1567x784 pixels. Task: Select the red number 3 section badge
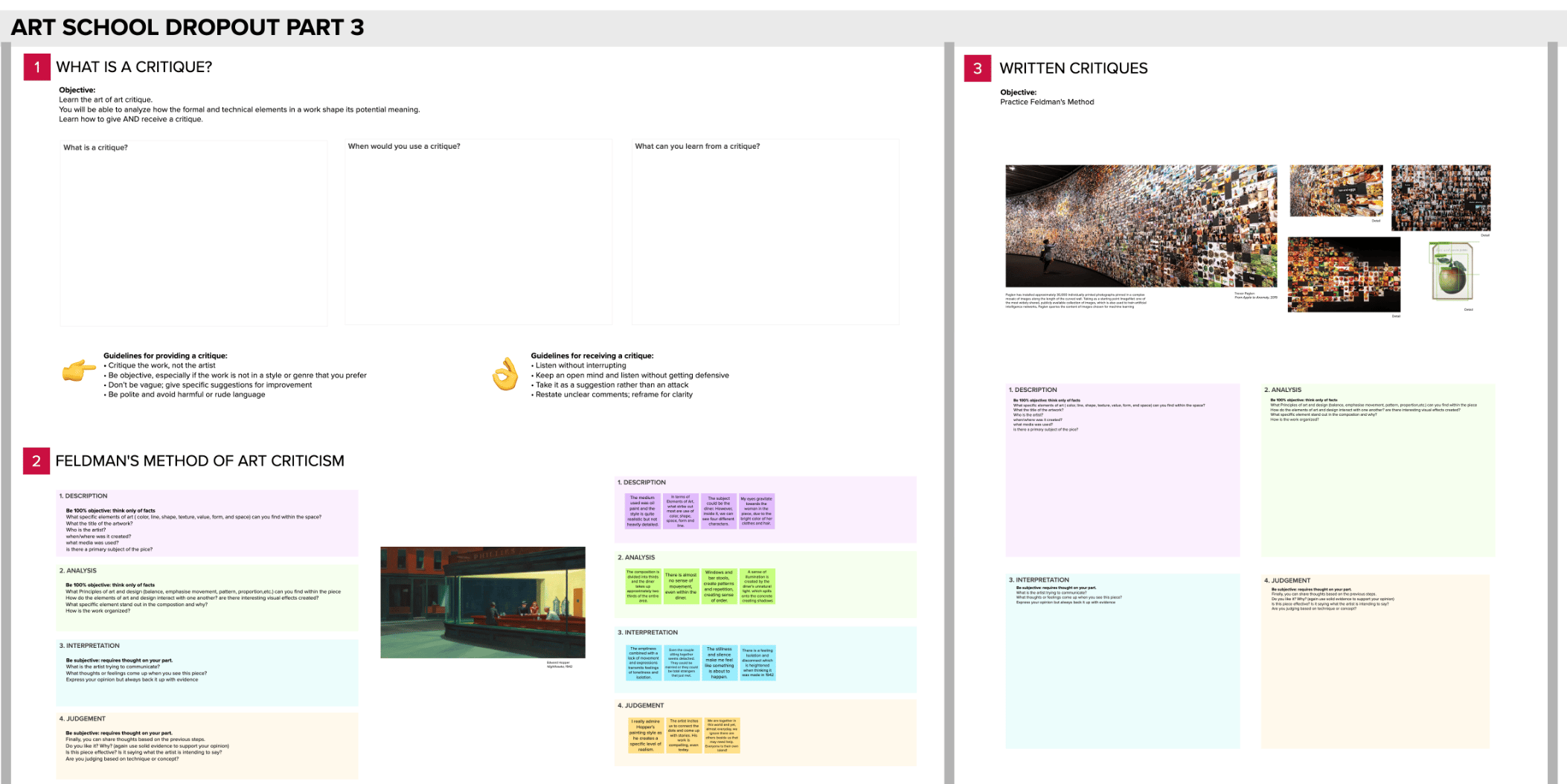977,68
